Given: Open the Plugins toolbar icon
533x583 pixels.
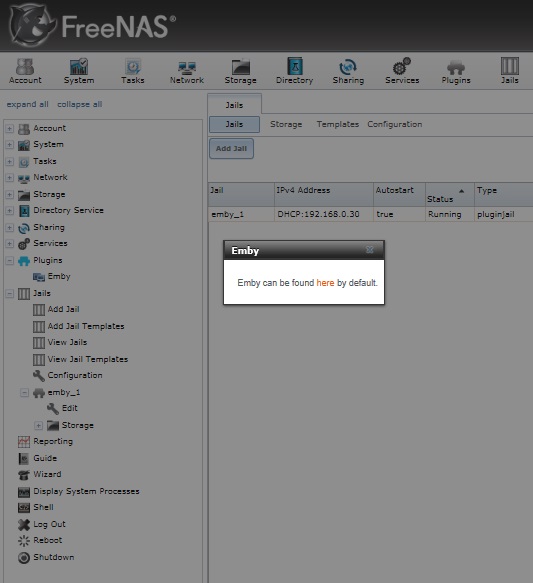Looking at the screenshot, I should [456, 71].
